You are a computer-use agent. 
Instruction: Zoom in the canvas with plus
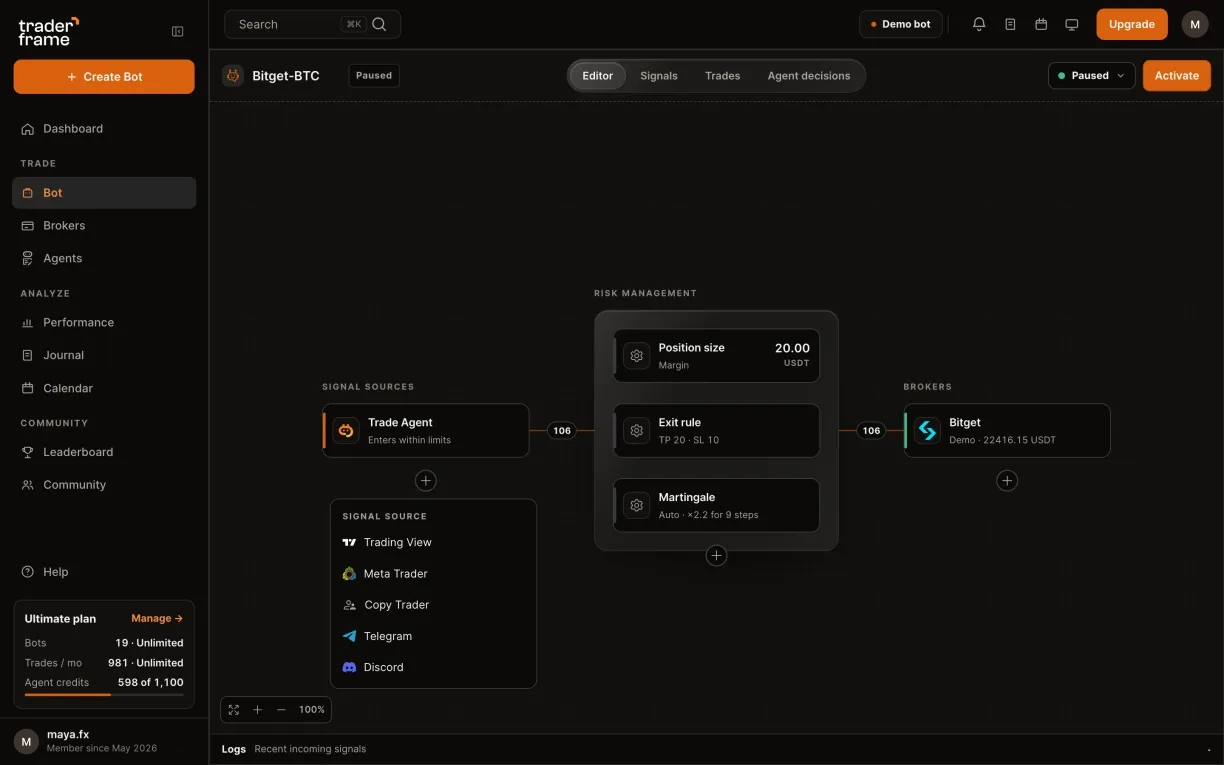pos(257,709)
